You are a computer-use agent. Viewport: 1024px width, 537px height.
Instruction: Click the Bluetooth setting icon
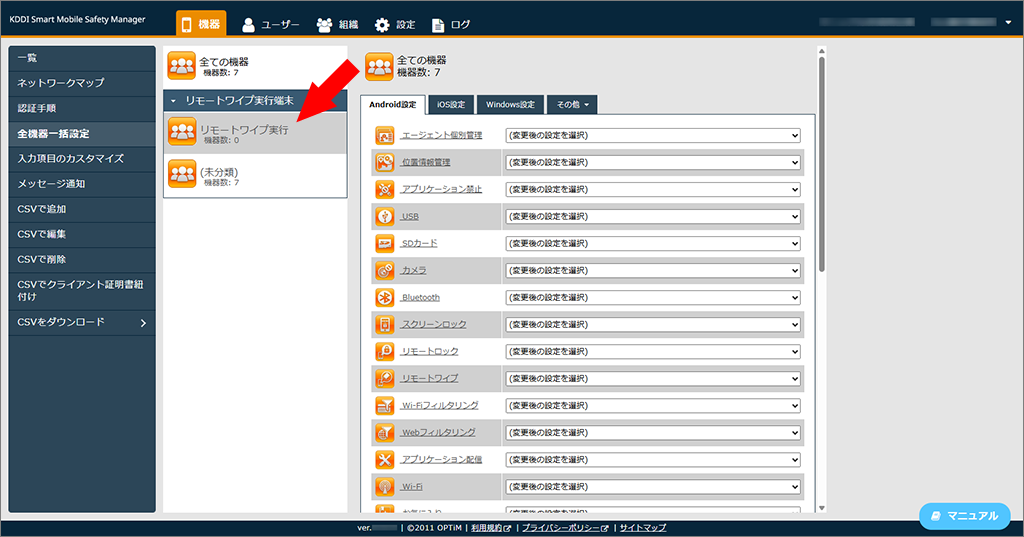click(385, 297)
